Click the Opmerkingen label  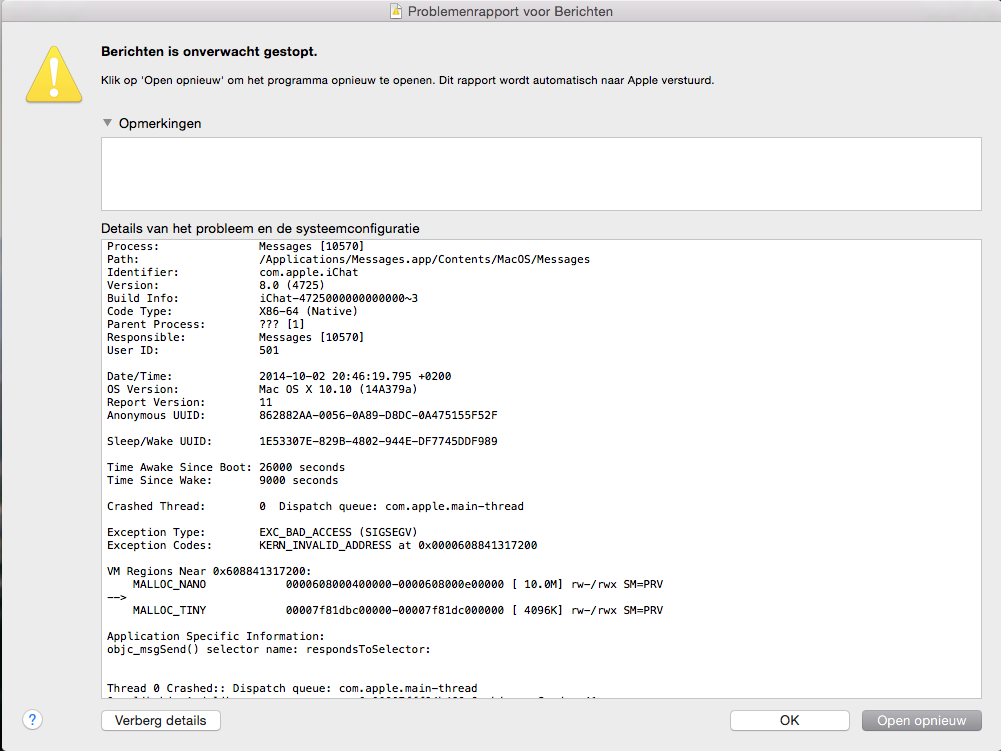tap(160, 123)
